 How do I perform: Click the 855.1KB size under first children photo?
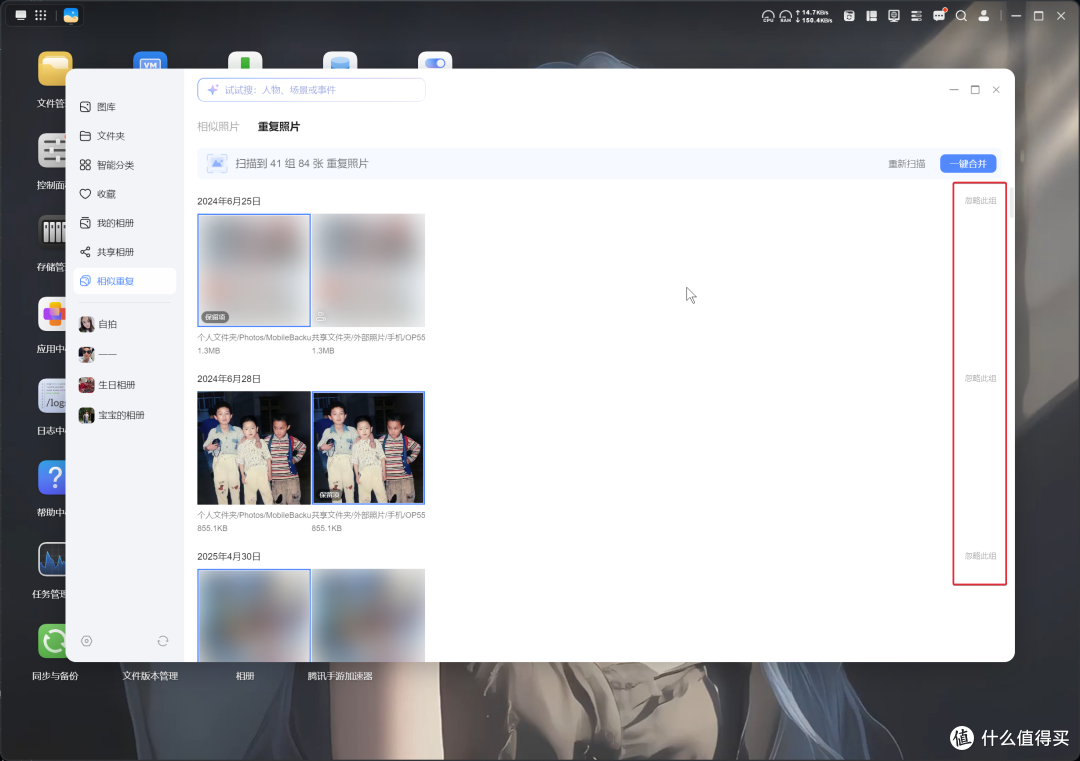212,528
